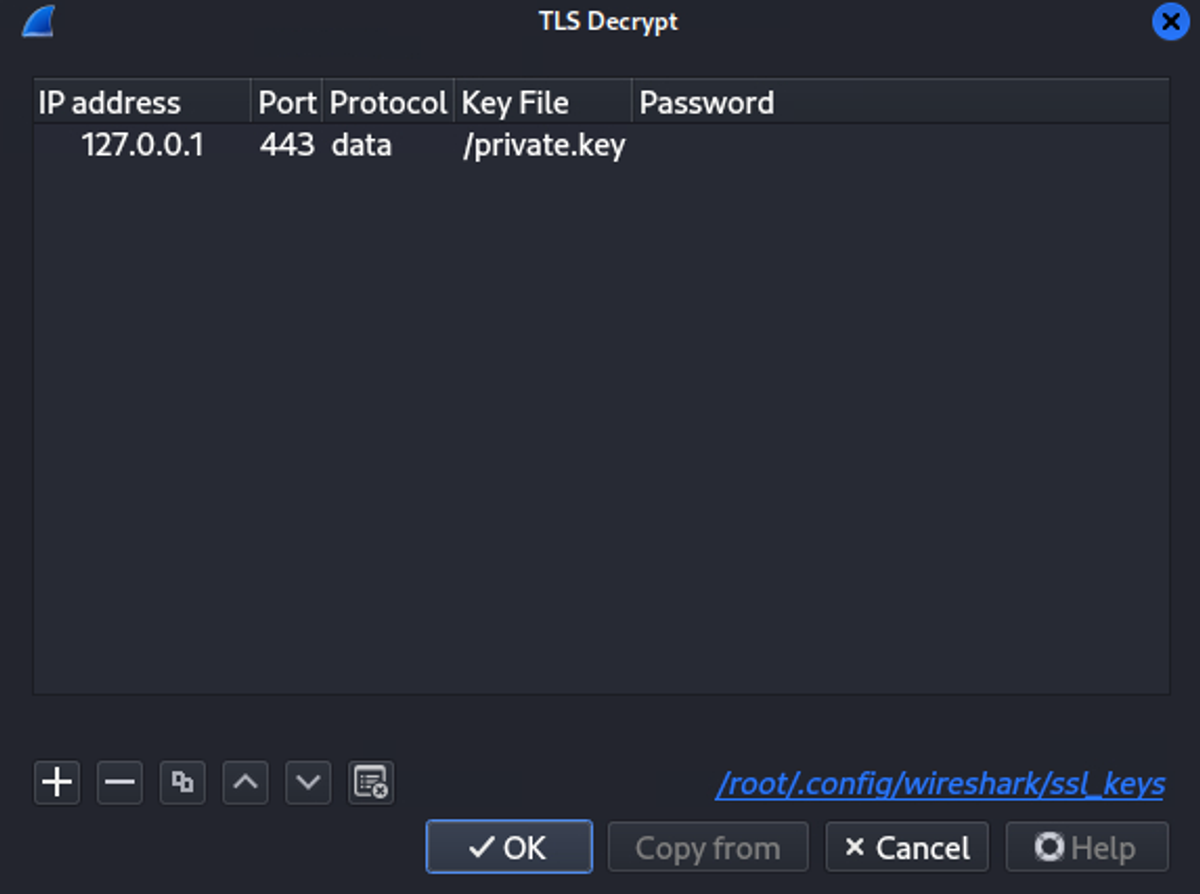Clear all entries icon
Image resolution: width=1200 pixels, height=894 pixels.
click(371, 782)
